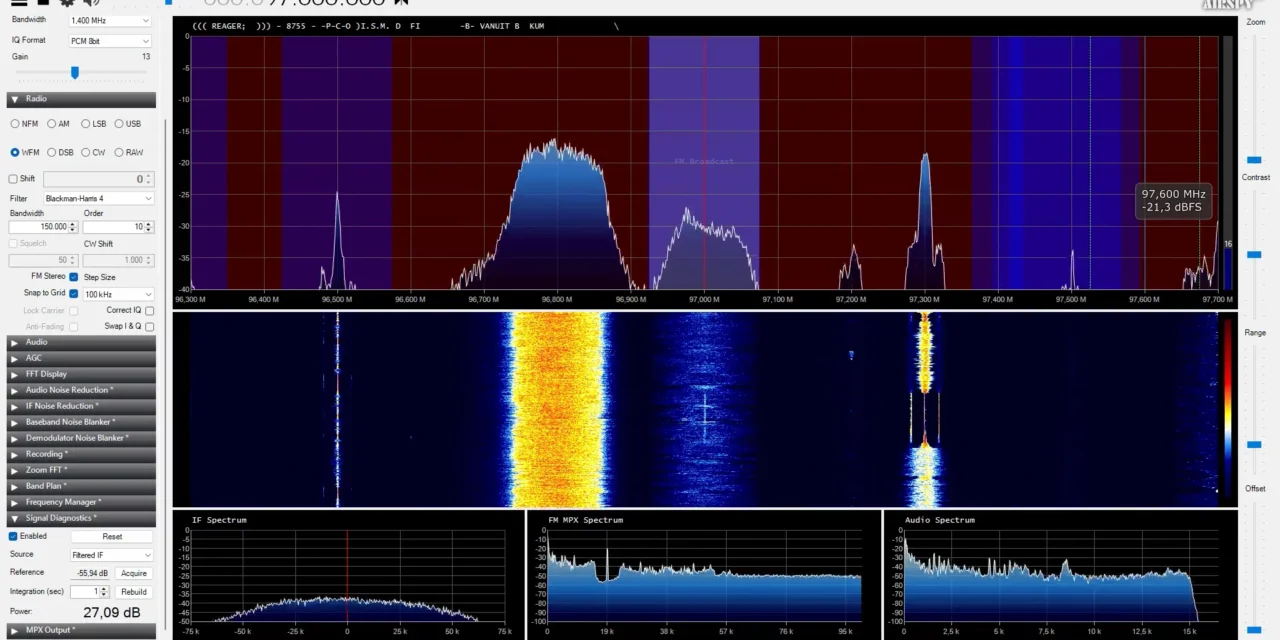Tick the Swap I & Q checkbox

[149, 326]
